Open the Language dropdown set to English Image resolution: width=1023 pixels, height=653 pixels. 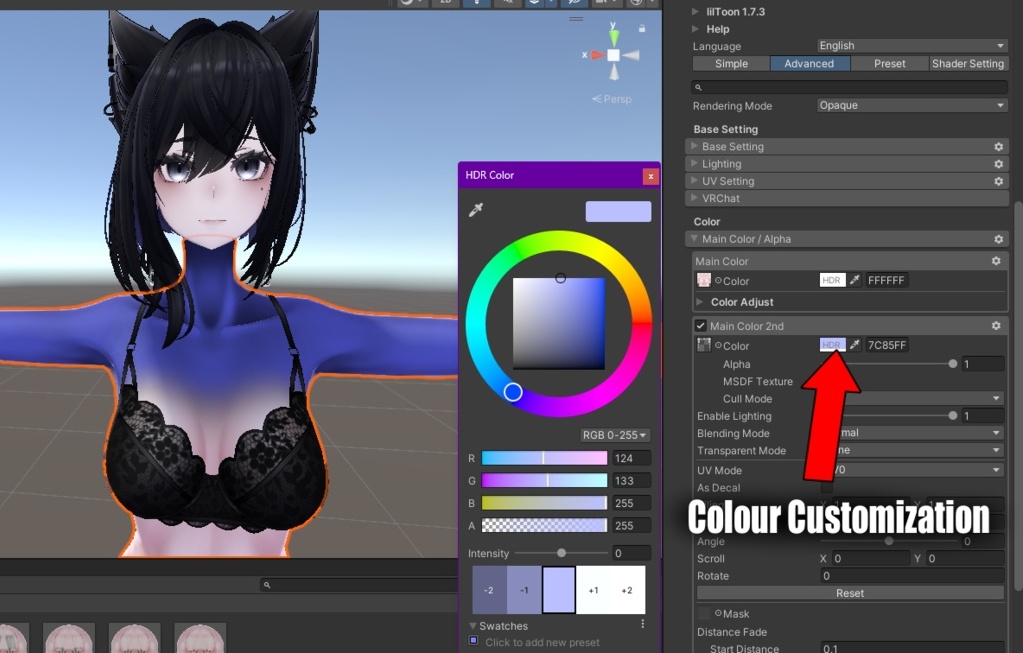[x=910, y=46]
